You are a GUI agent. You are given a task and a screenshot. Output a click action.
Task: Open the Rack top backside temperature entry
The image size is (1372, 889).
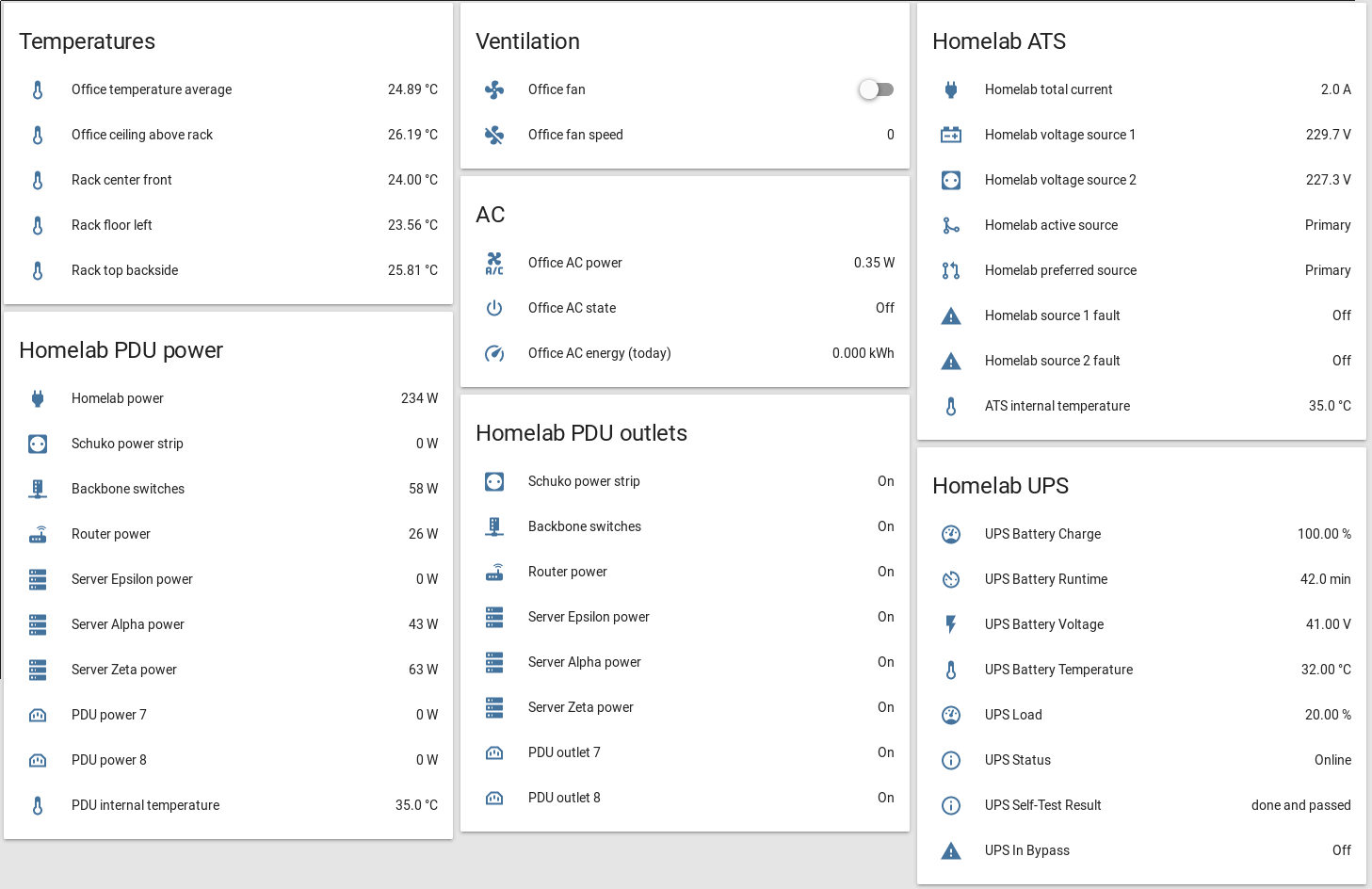tap(124, 270)
